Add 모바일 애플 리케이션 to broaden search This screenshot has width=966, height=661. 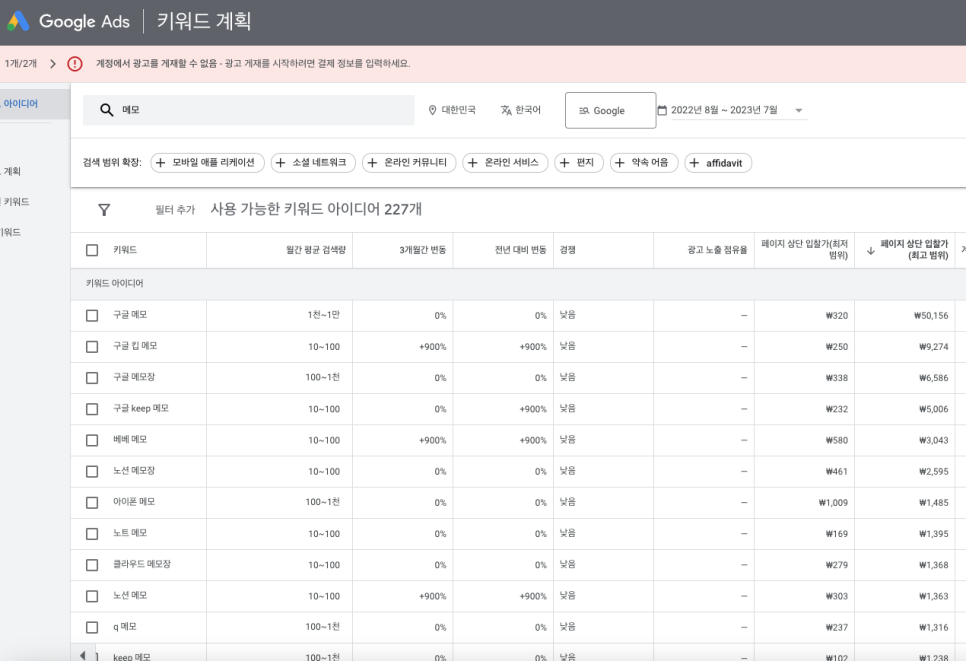click(x=207, y=163)
